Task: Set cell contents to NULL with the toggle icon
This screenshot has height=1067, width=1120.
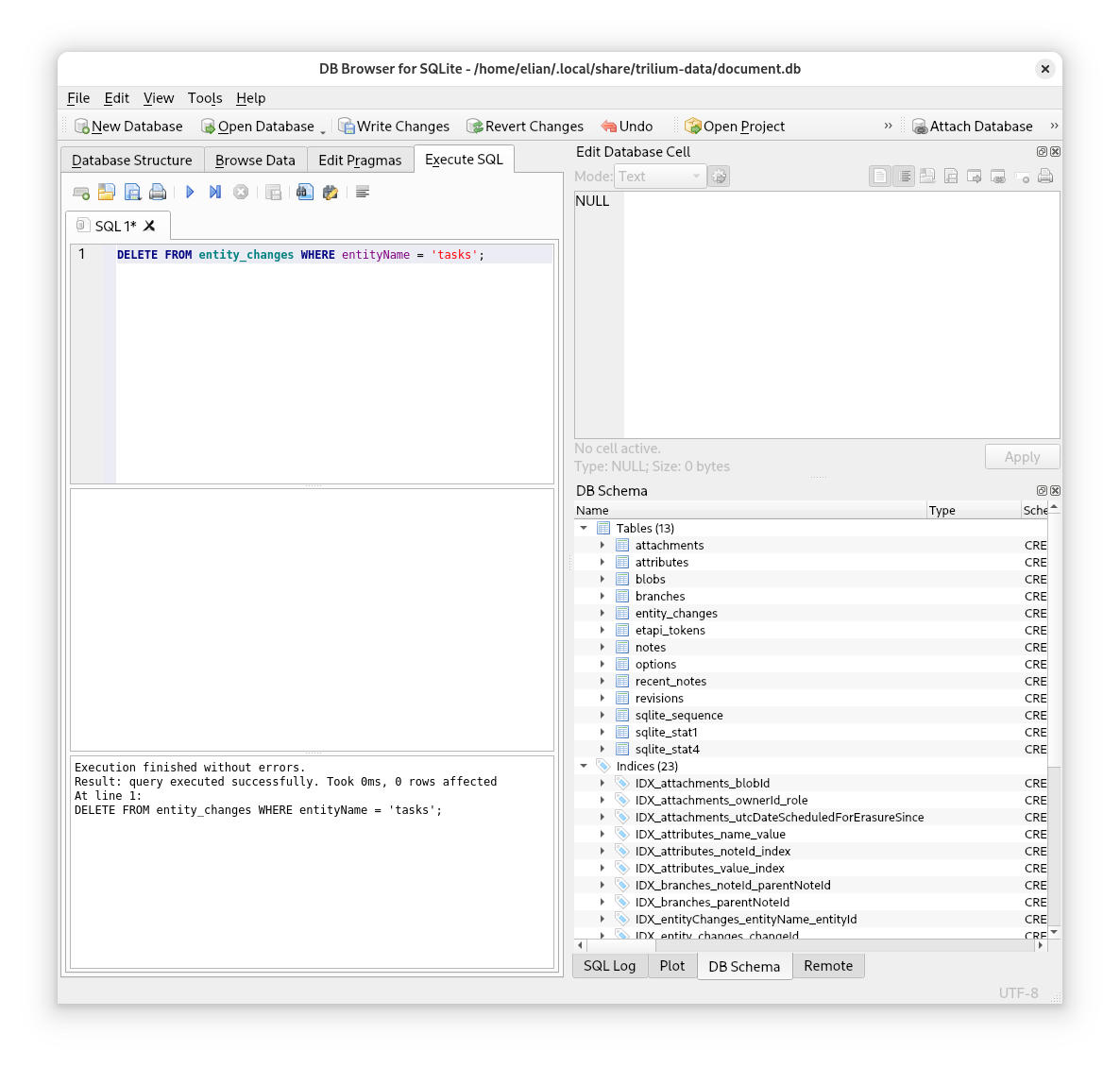Action: point(1022,176)
